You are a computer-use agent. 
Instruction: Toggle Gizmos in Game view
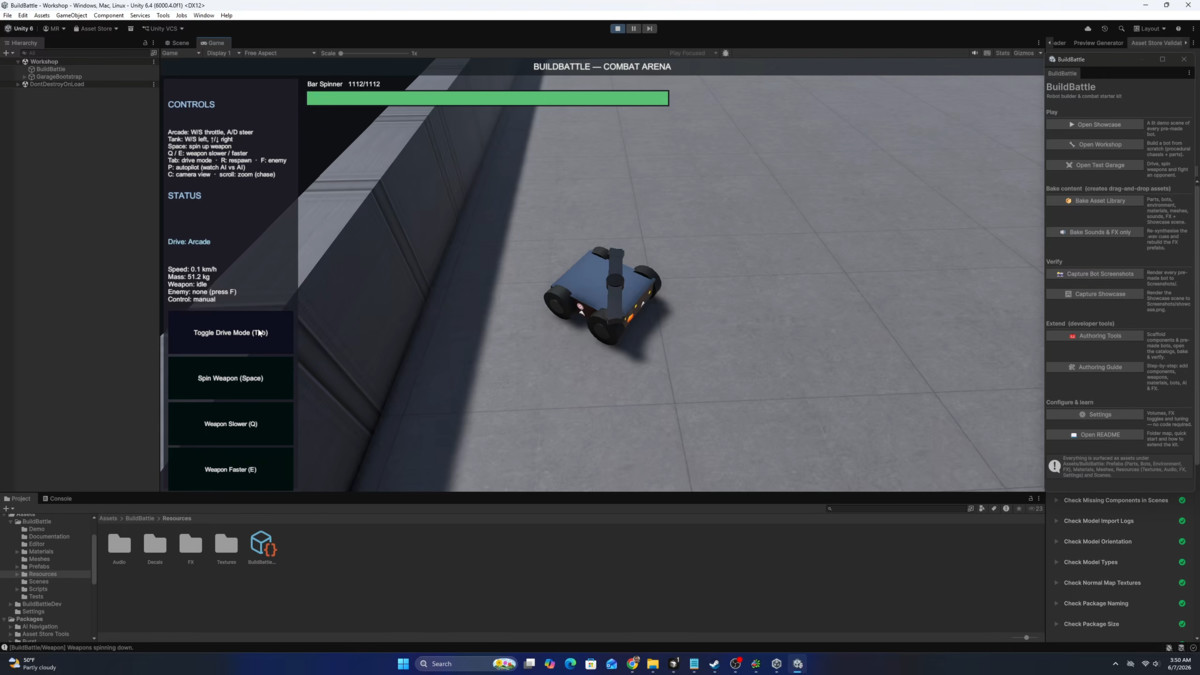[x=1023, y=53]
